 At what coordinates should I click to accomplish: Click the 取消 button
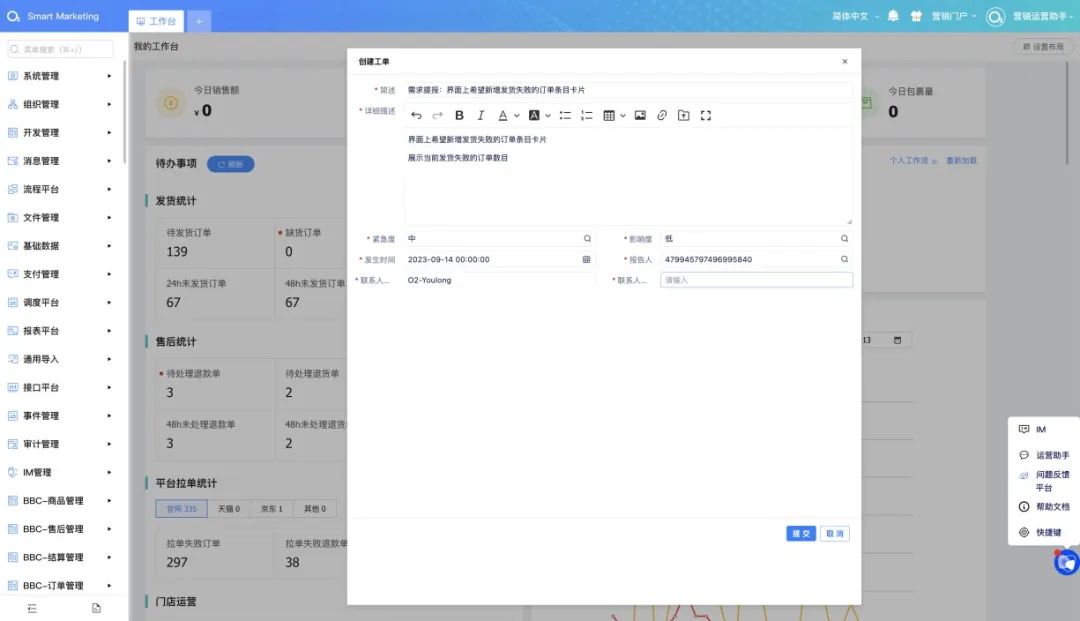(834, 534)
